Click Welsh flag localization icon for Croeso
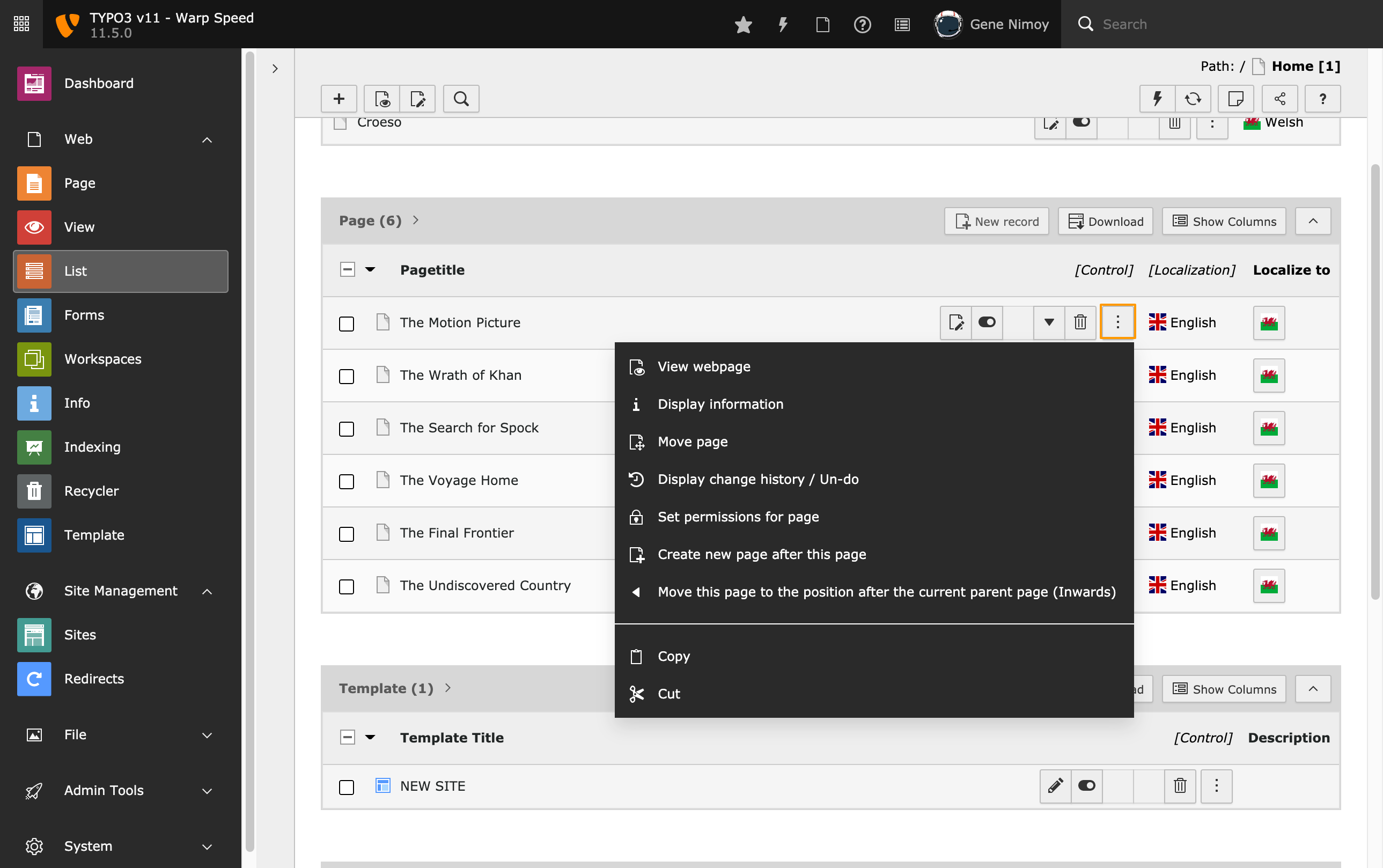The height and width of the screenshot is (868, 1383). [1252, 121]
